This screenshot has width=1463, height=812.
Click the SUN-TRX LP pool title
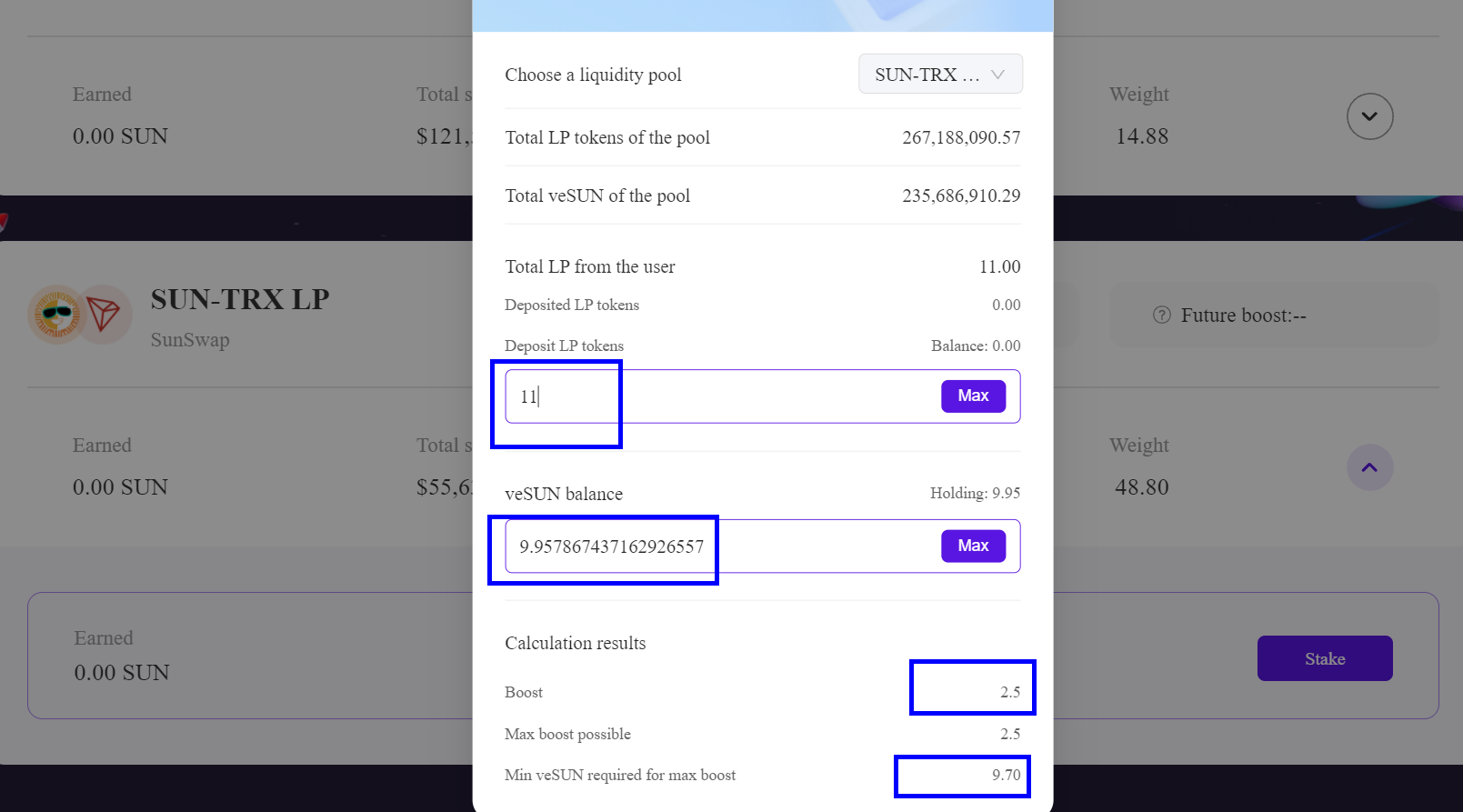pos(240,299)
